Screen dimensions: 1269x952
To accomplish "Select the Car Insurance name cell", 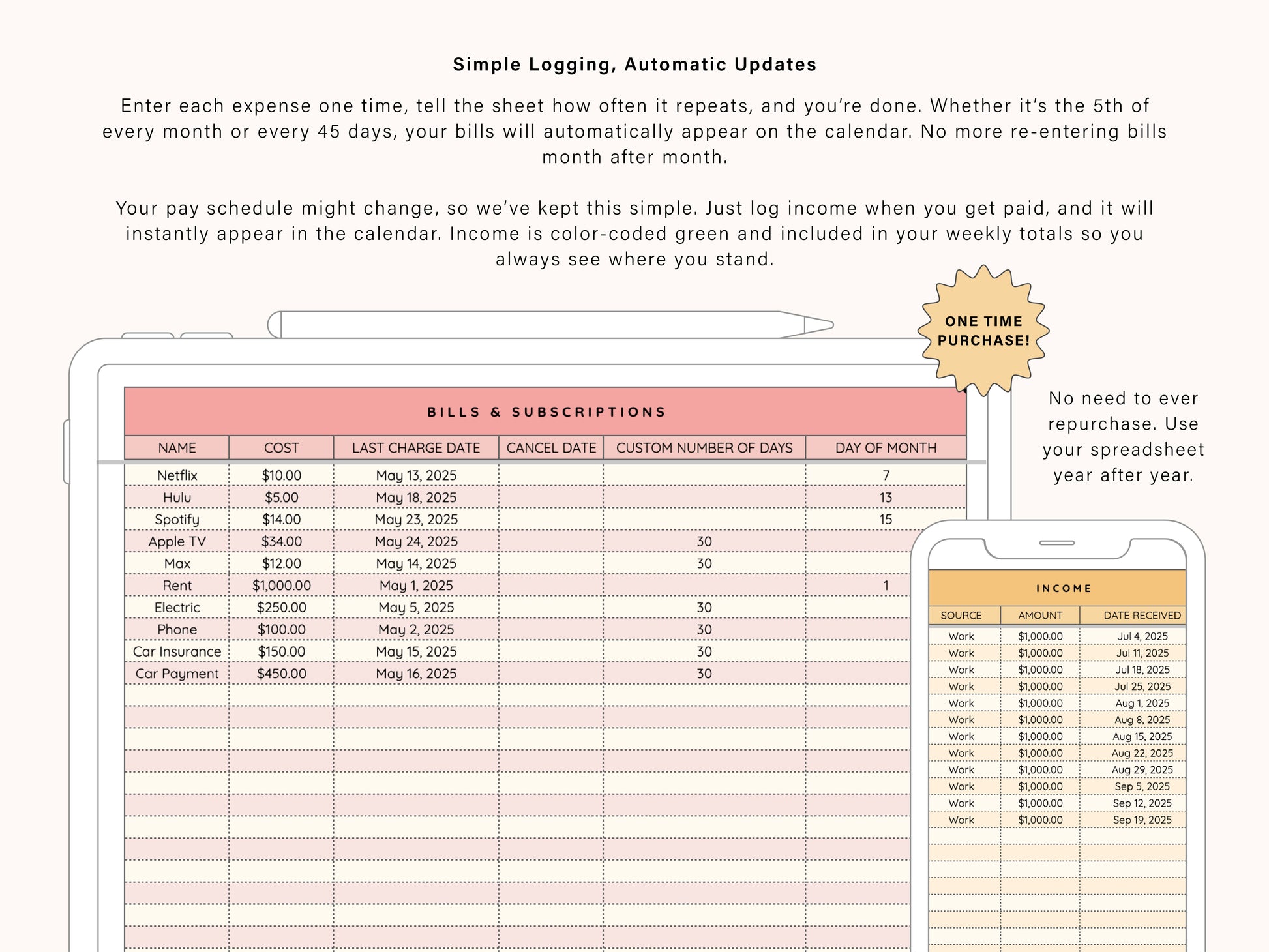I will [x=177, y=652].
